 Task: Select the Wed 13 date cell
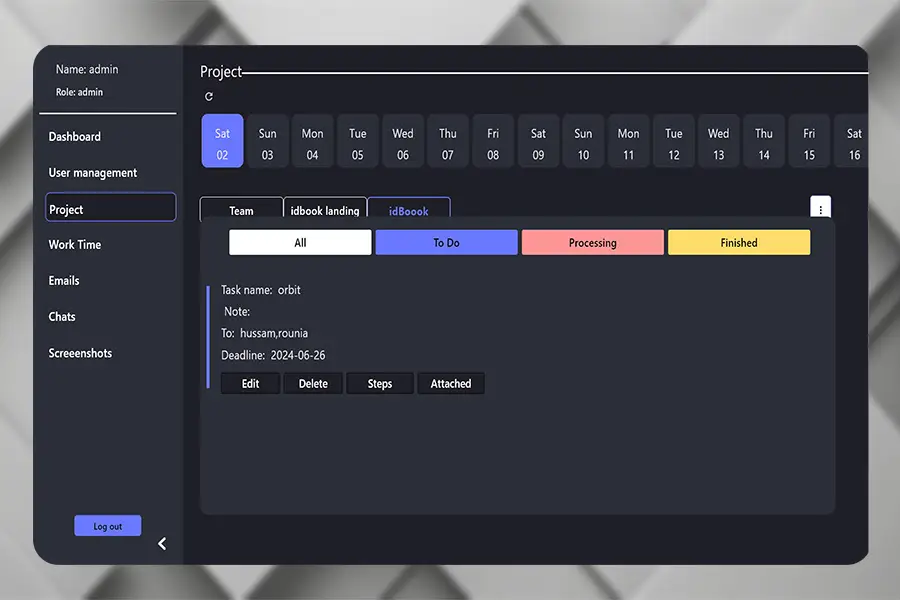(x=718, y=140)
